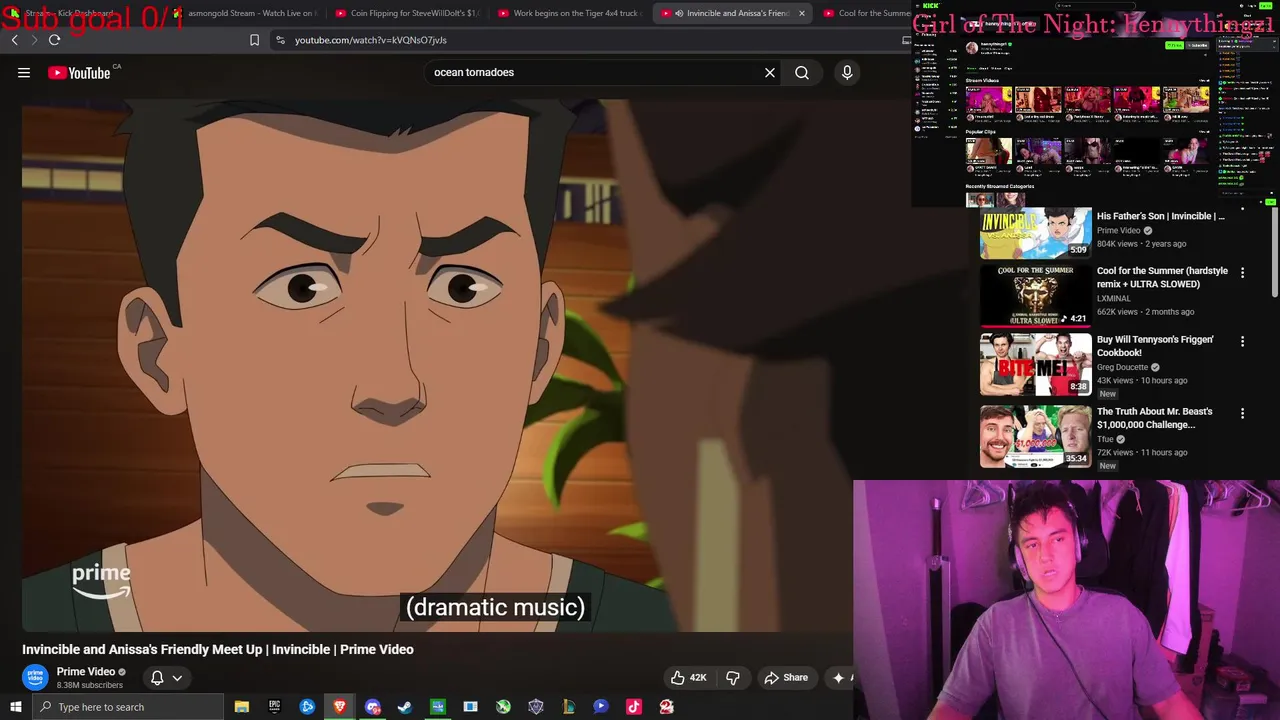The image size is (1280, 720).
Task: Go back in browser history
Action: 14,40
